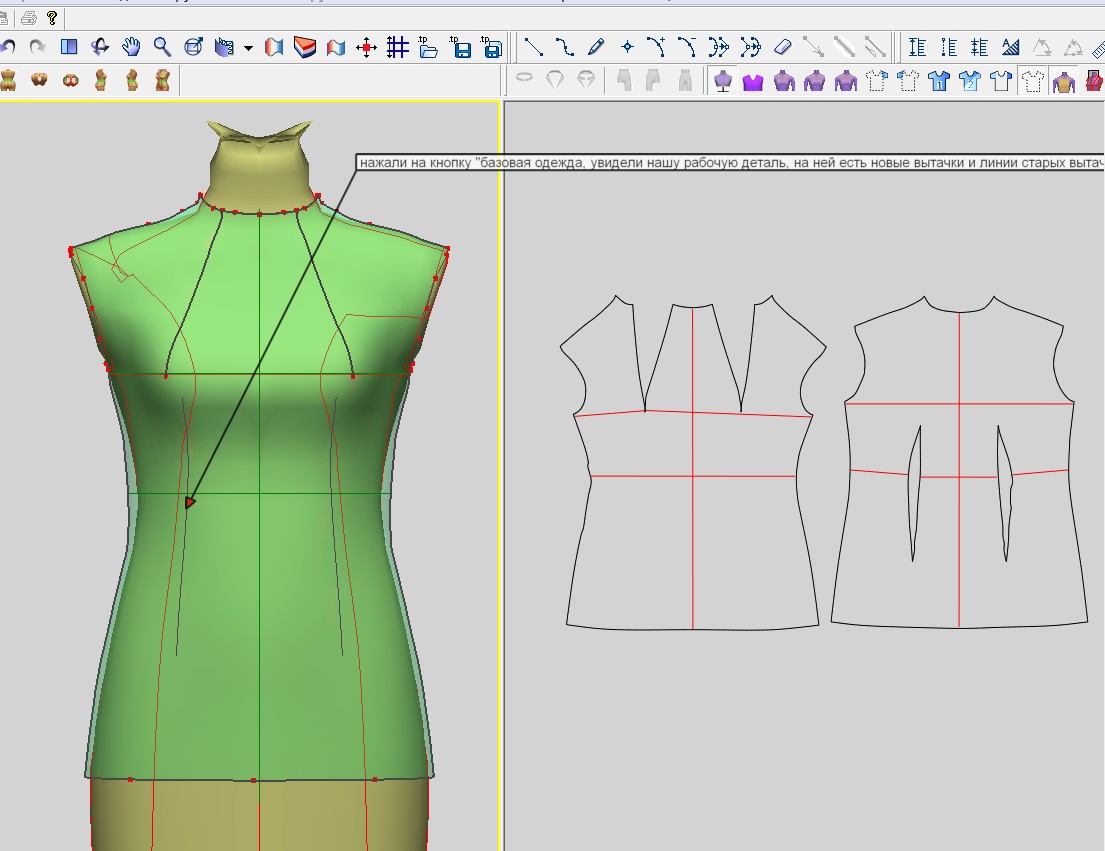Expand the dropdown arrow beside the measuring tape shape icon
The height and width of the screenshot is (851, 1105).
(248, 48)
